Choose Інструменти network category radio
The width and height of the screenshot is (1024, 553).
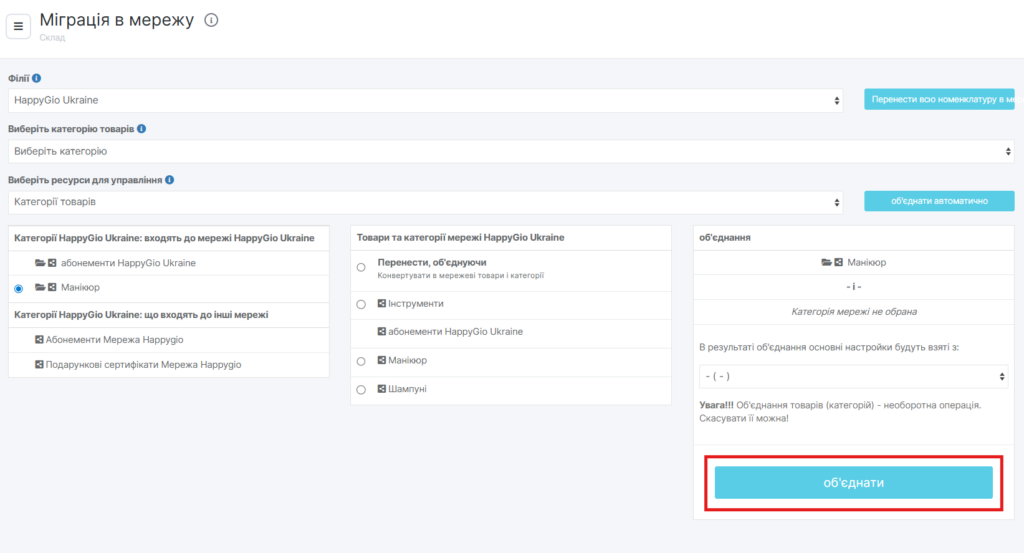click(x=361, y=303)
